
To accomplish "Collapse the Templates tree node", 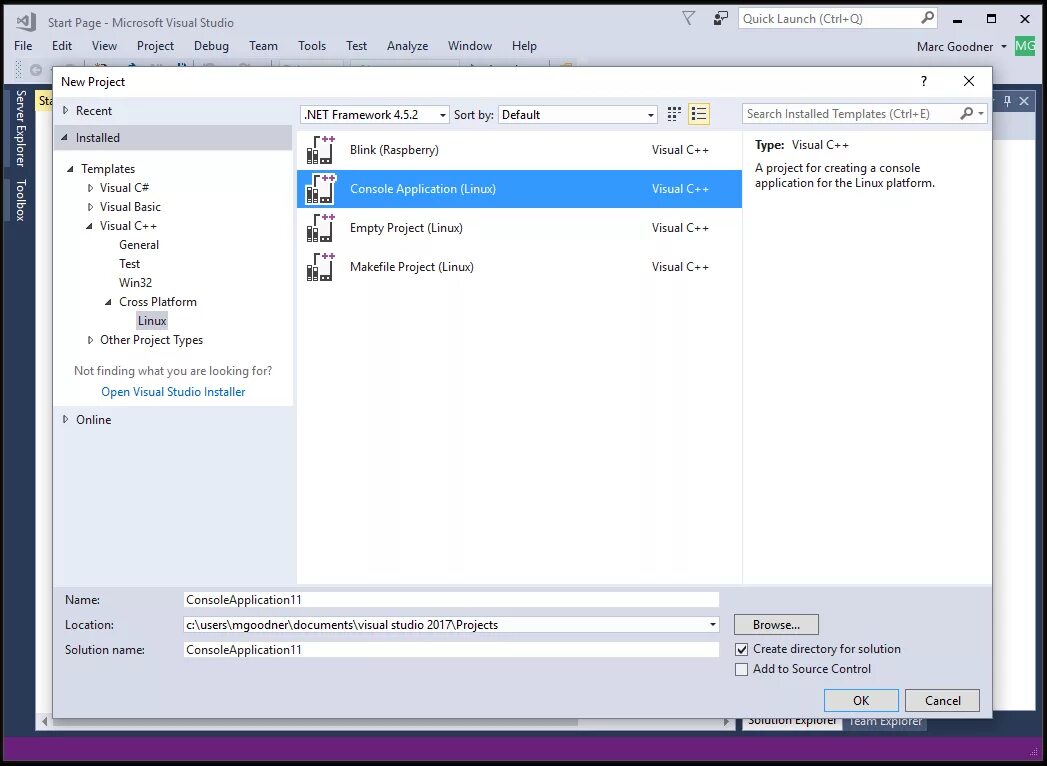I will 70,169.
